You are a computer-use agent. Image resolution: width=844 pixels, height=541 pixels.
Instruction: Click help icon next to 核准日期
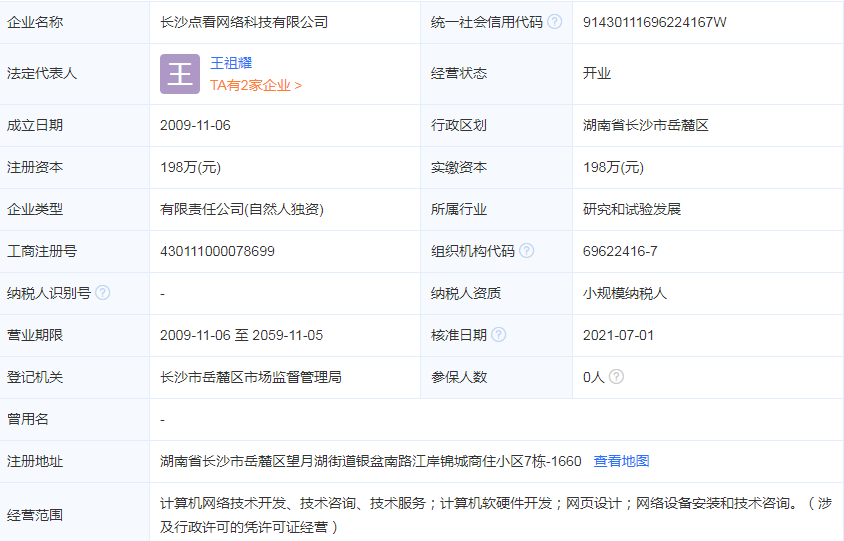(499, 335)
